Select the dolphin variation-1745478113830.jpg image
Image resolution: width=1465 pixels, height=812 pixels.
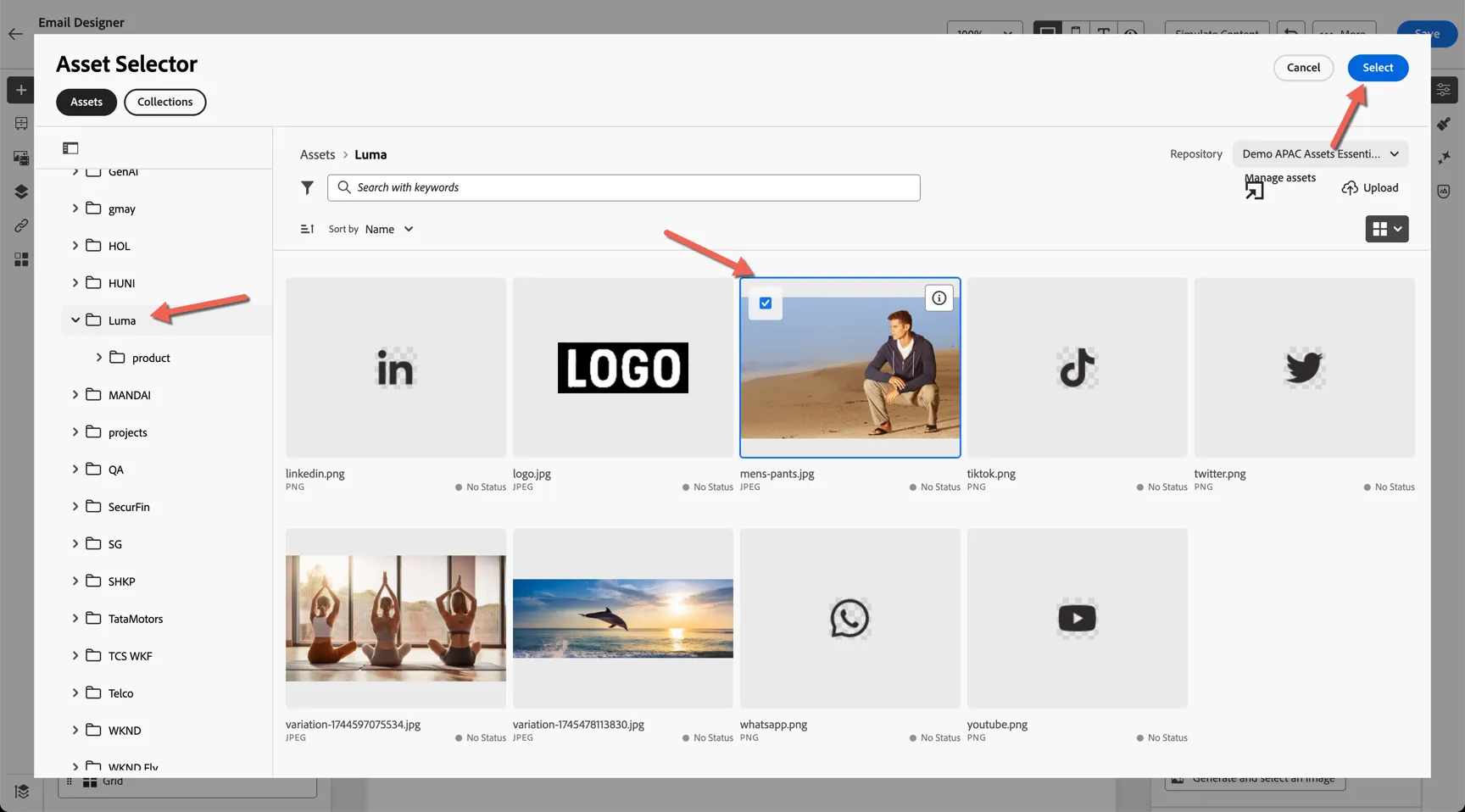623,619
